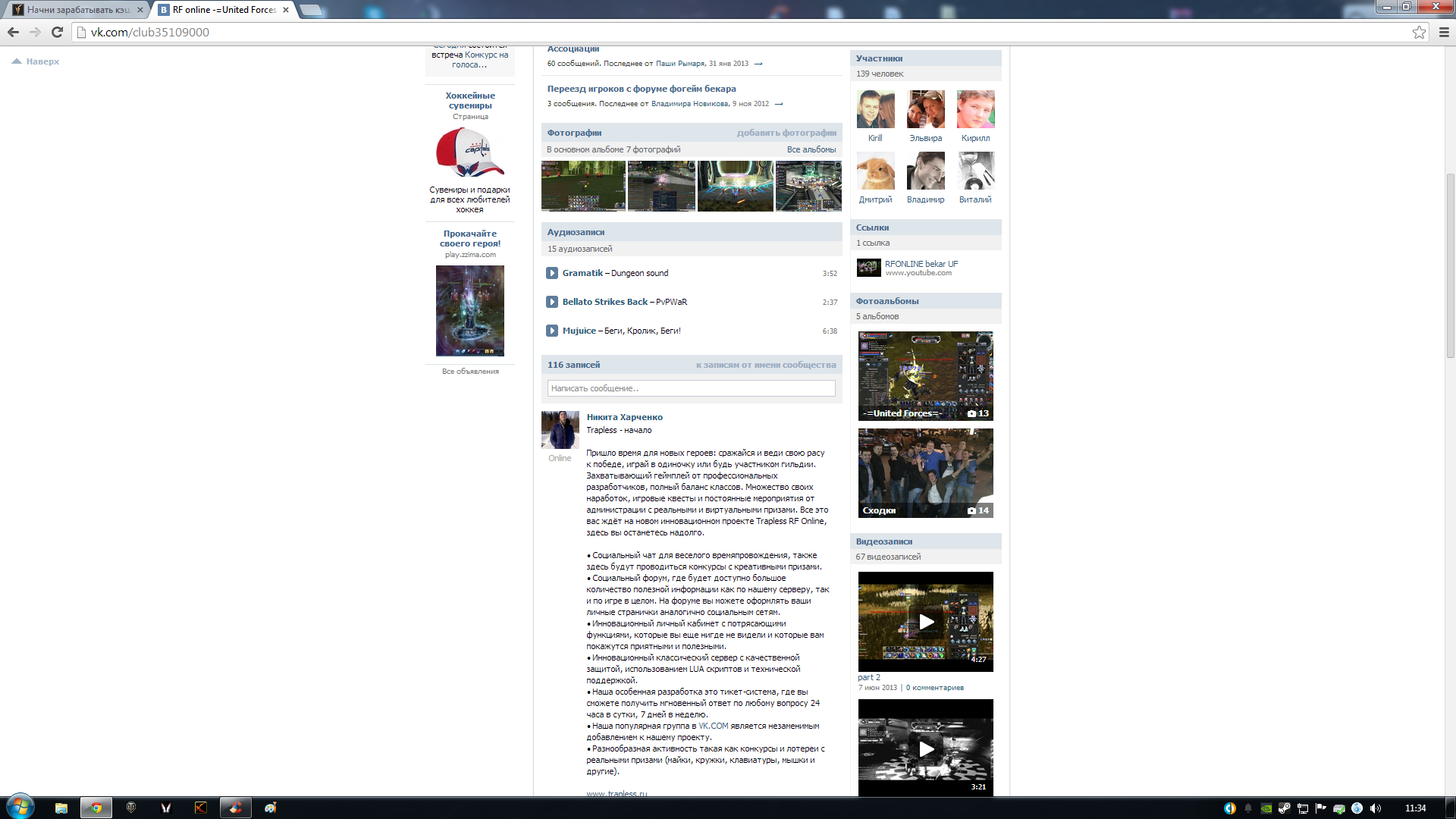Open Все альбомы link
This screenshot has height=819, width=1456.
point(811,149)
